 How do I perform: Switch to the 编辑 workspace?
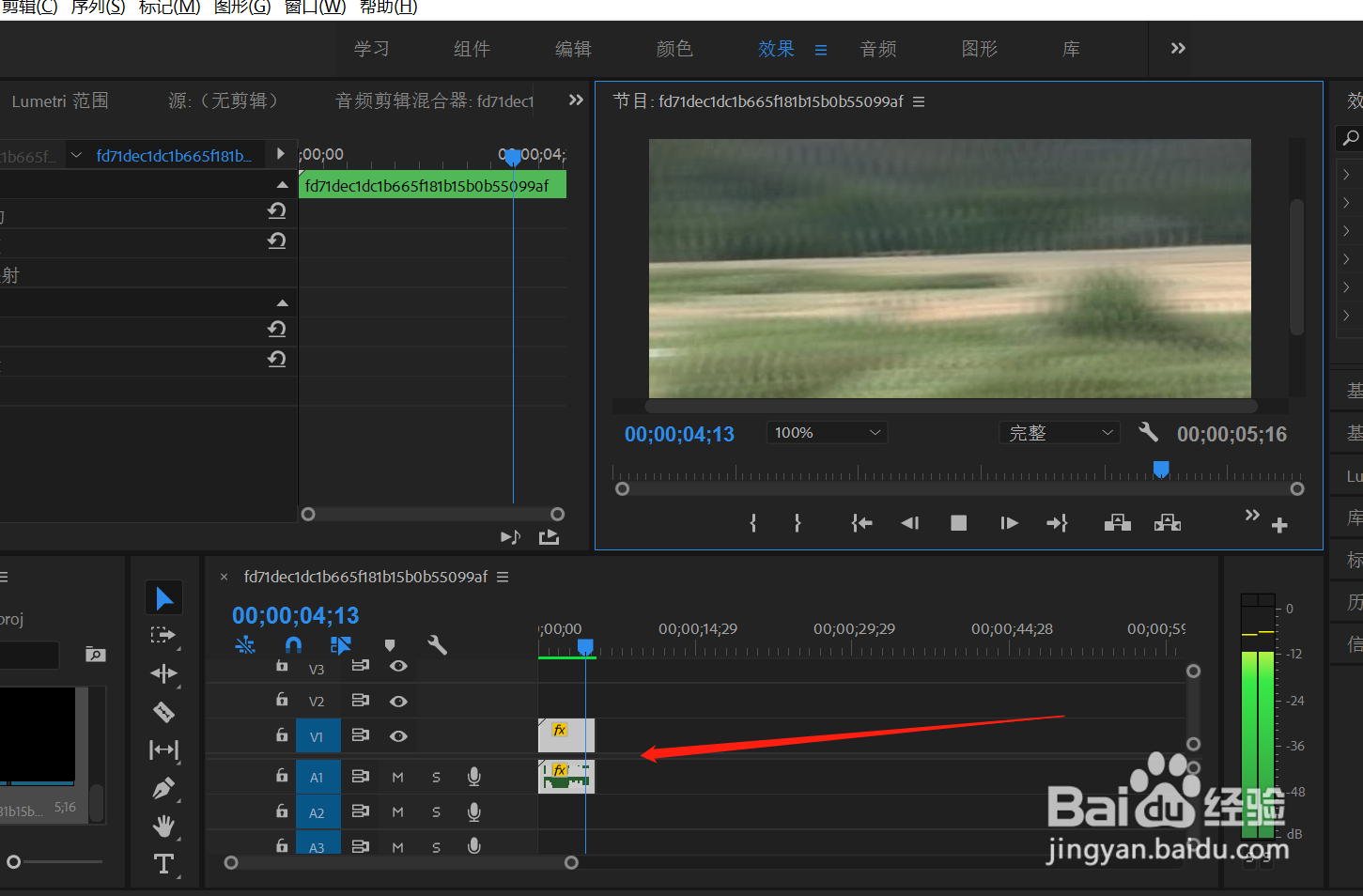coord(573,49)
